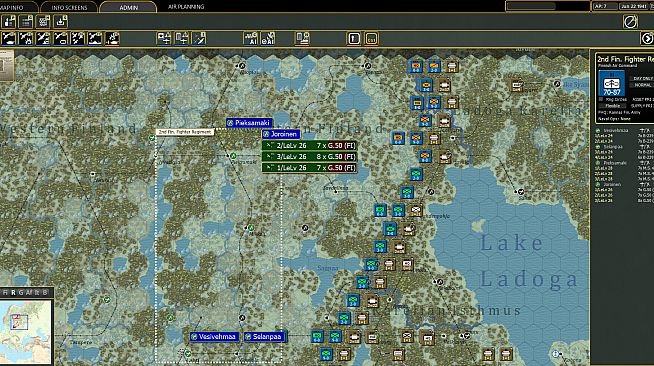Toggle the white flag square icon
The image size is (654, 366).
tap(354, 39)
